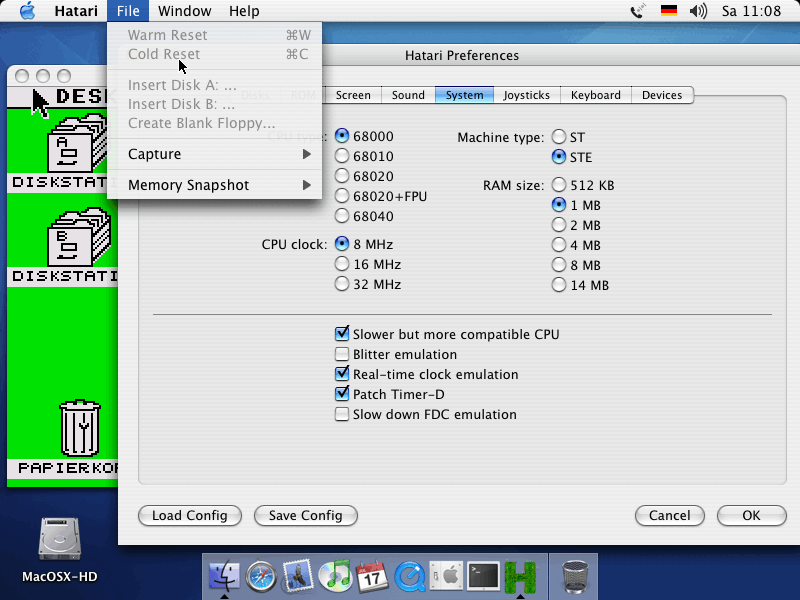Switch to the Keyboard tab
The width and height of the screenshot is (800, 600).
tap(596, 95)
